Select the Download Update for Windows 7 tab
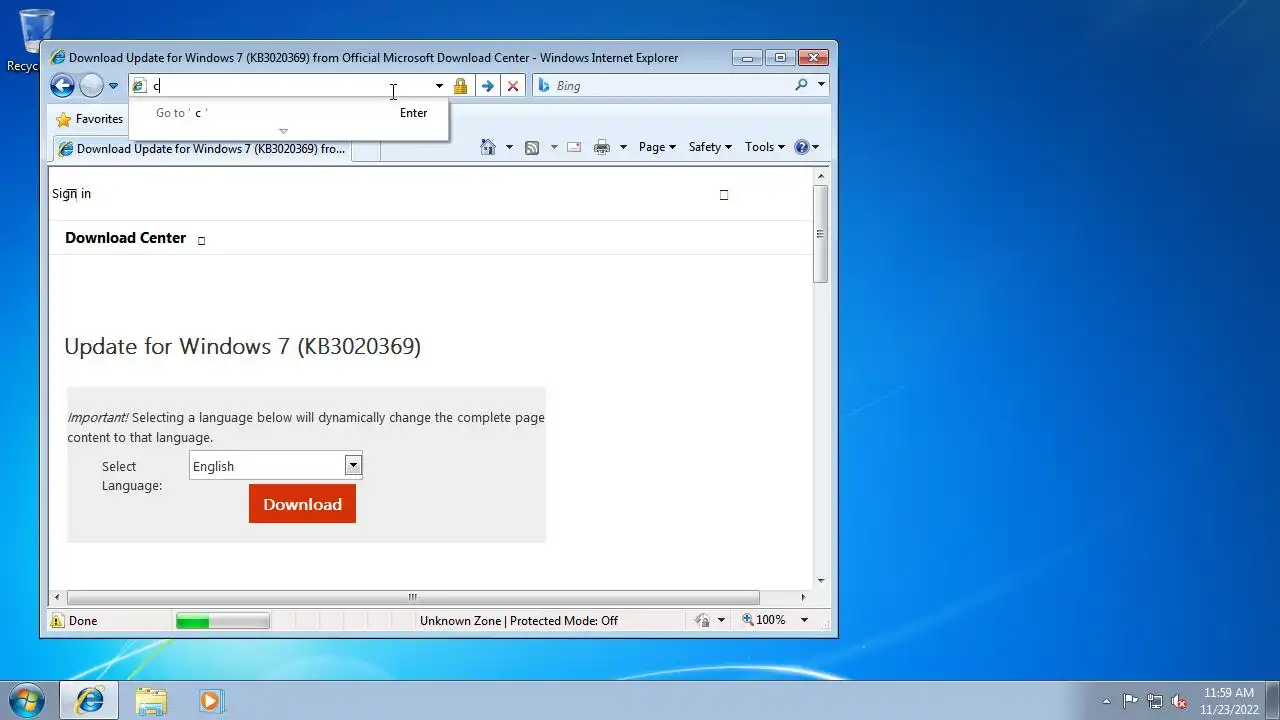The image size is (1280, 720). point(203,149)
